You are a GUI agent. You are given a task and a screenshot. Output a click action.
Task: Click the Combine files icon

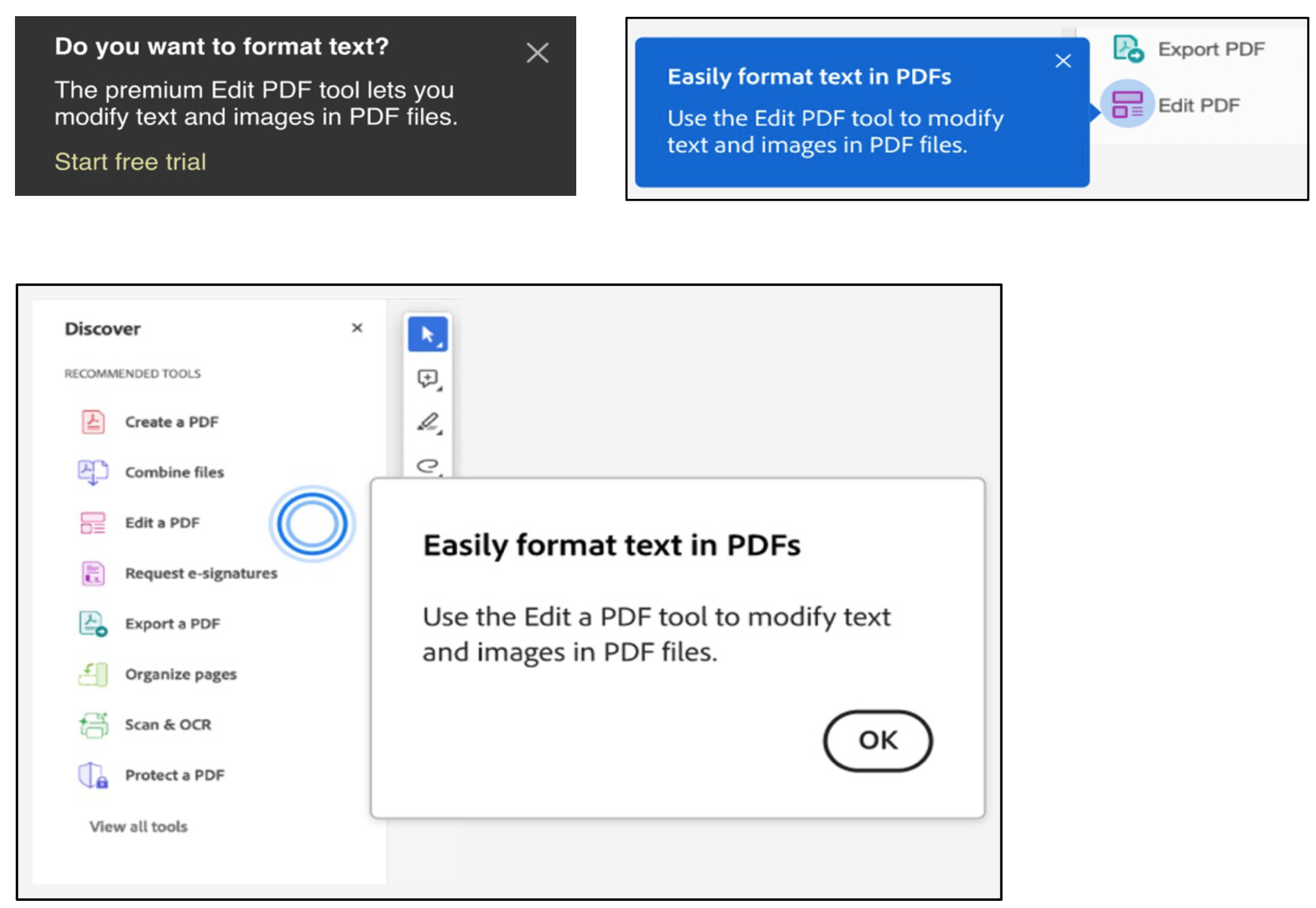point(93,472)
